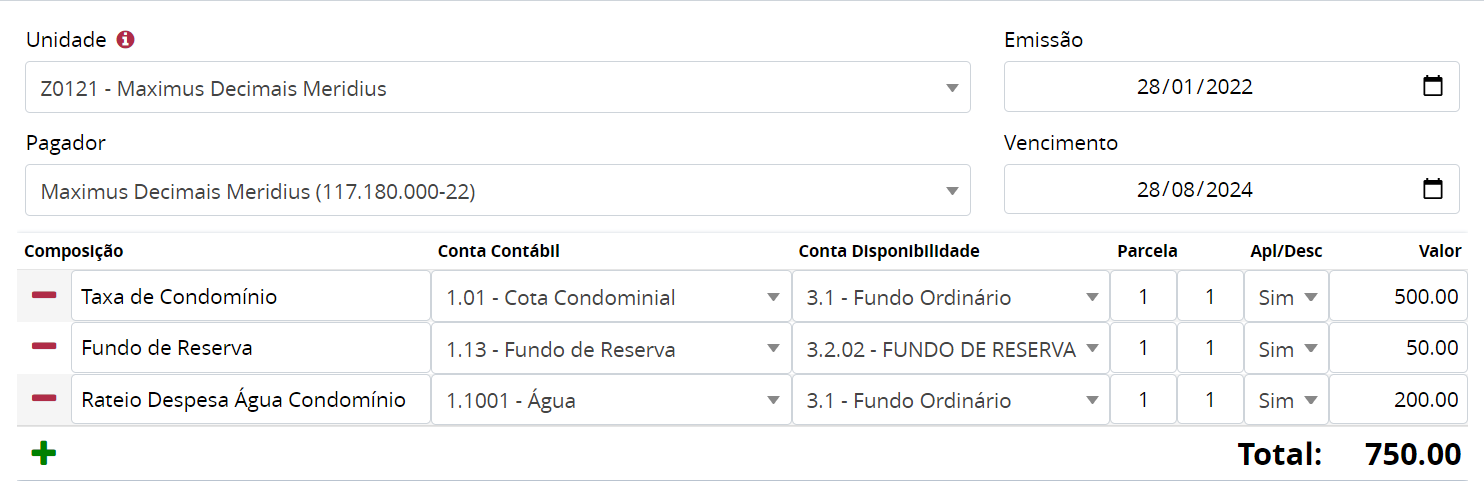Edit the Taxa de Condomínio description field
The image size is (1484, 481).
click(250, 297)
